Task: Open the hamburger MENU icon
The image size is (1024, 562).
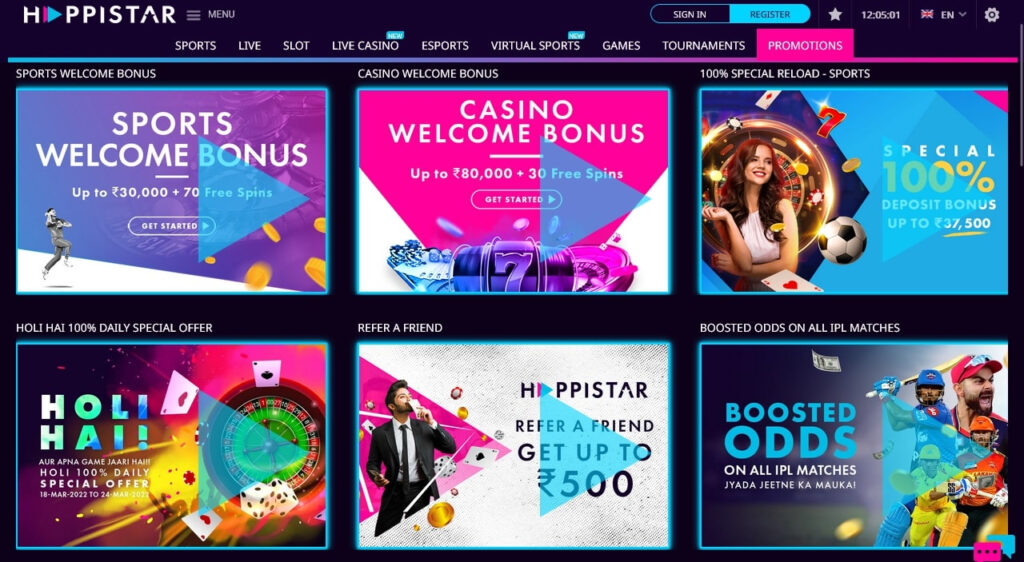Action: (x=193, y=15)
